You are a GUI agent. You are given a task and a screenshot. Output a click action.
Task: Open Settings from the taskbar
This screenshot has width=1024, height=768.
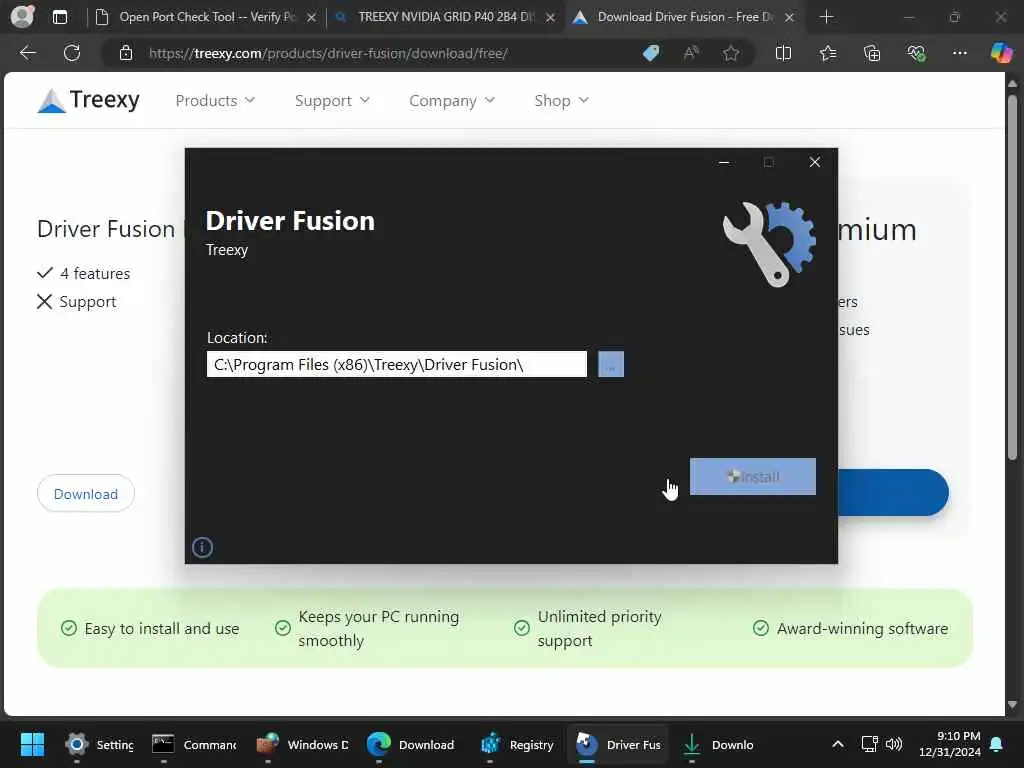tap(99, 744)
